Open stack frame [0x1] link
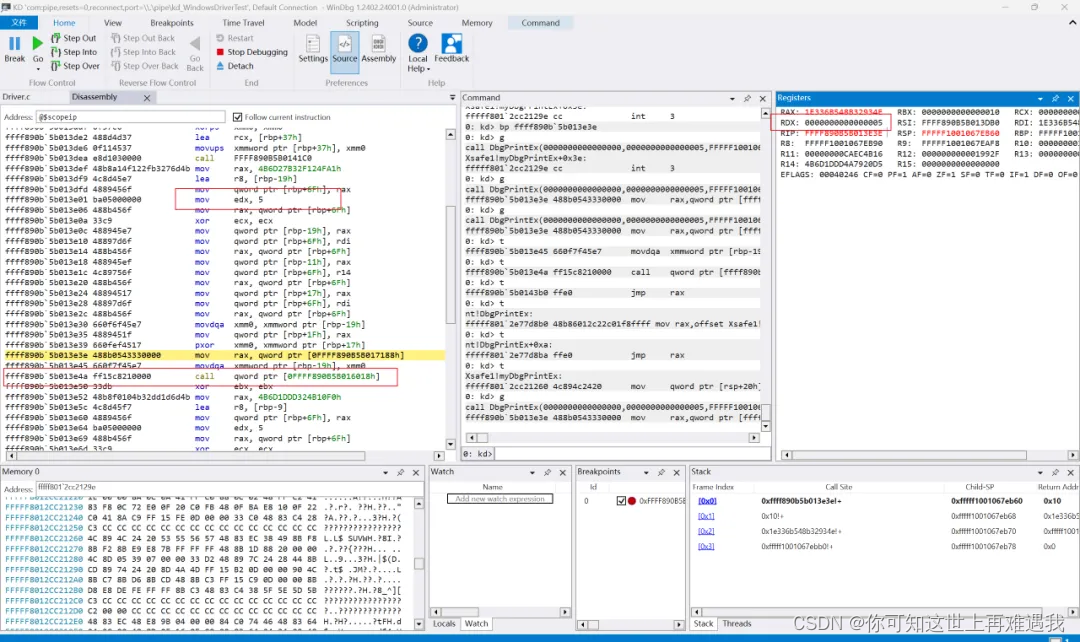1080x642 pixels. [706, 516]
